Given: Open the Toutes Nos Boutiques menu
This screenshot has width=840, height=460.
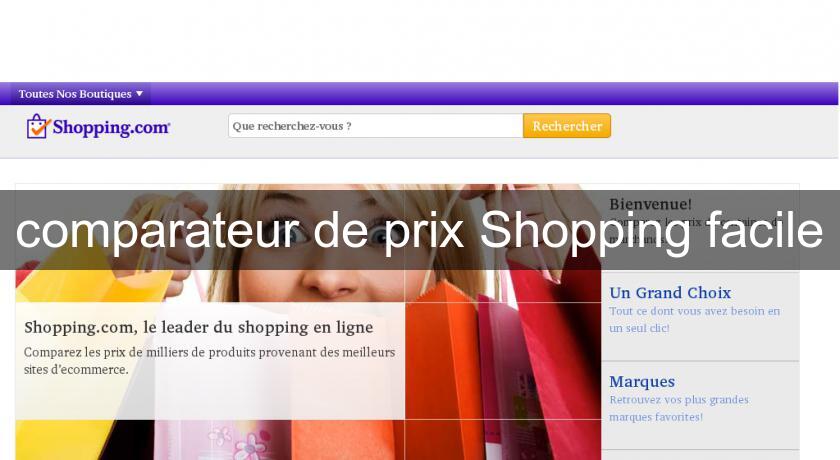Looking at the screenshot, I should pos(80,94).
